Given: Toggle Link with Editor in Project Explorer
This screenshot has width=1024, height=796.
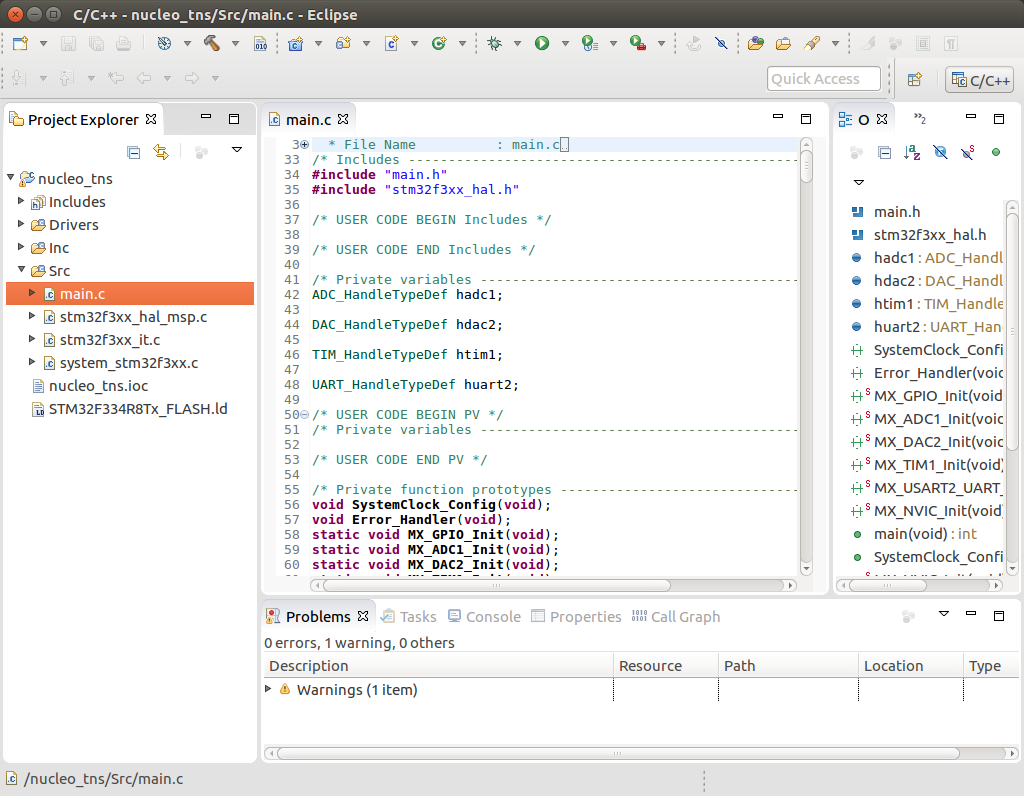Looking at the screenshot, I should coord(160,152).
